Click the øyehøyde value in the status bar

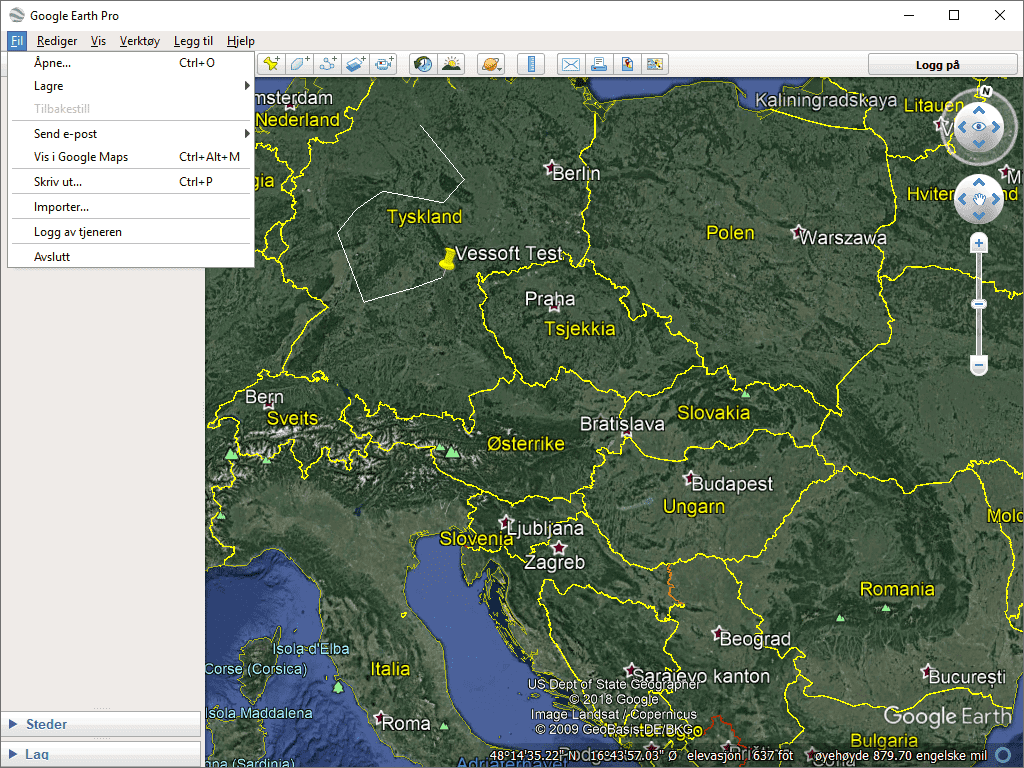click(x=901, y=756)
